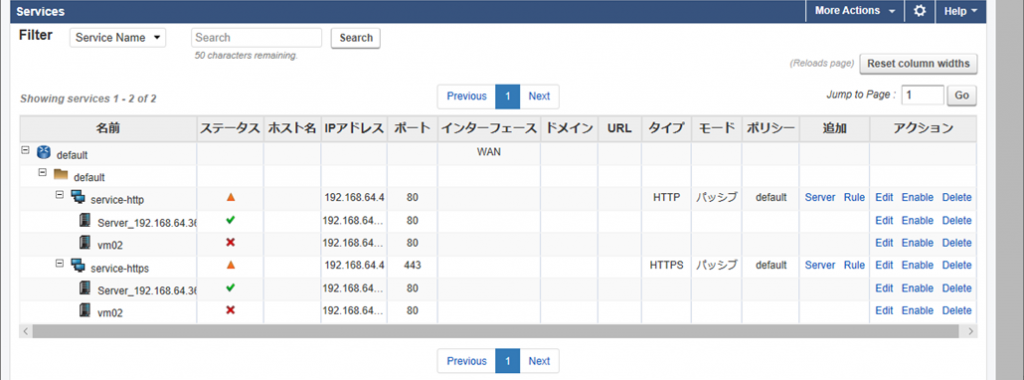The height and width of the screenshot is (380, 1024).
Task: Click Enable for service-https
Action: tap(918, 265)
